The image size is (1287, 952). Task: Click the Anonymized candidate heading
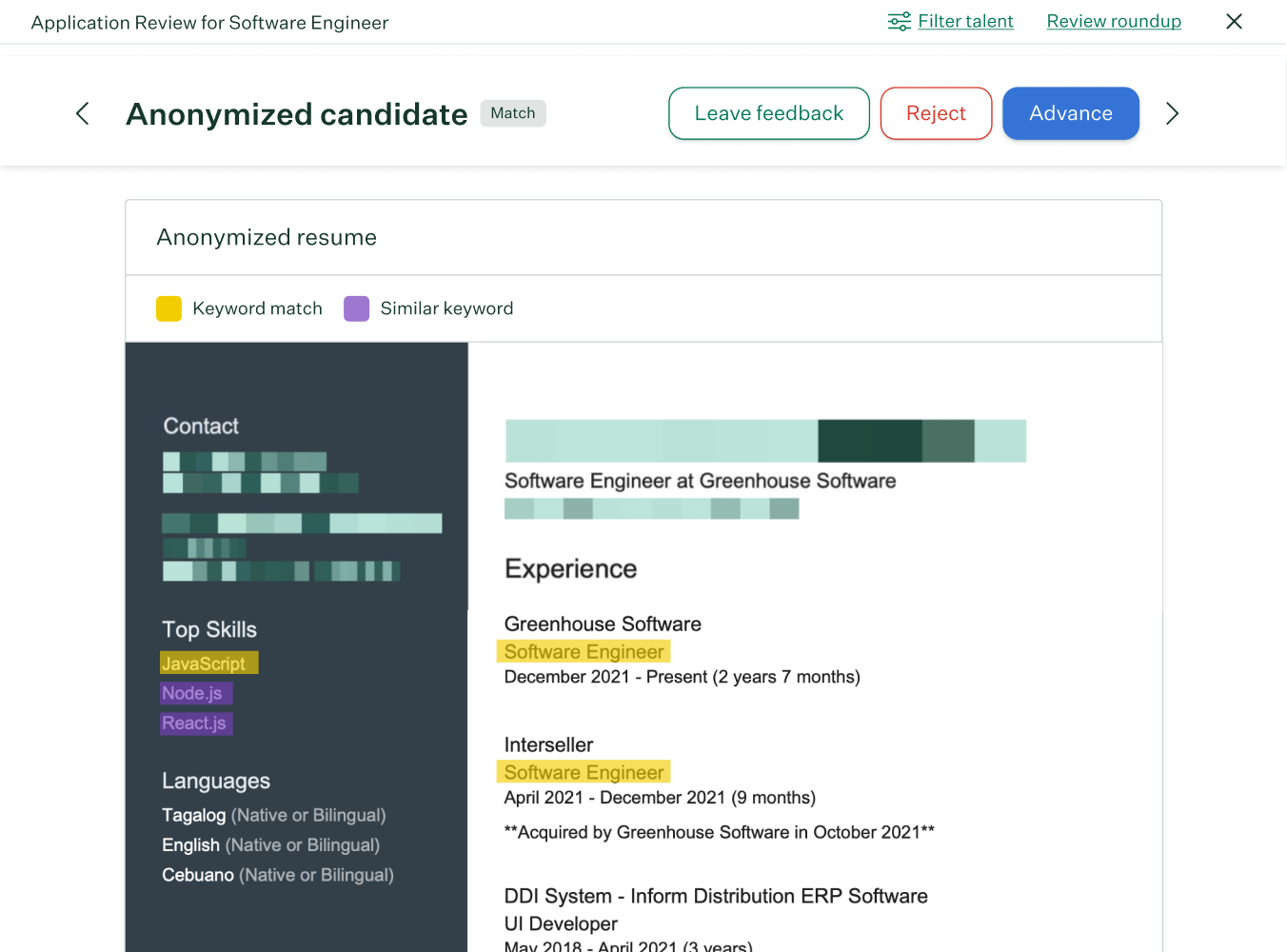click(296, 114)
